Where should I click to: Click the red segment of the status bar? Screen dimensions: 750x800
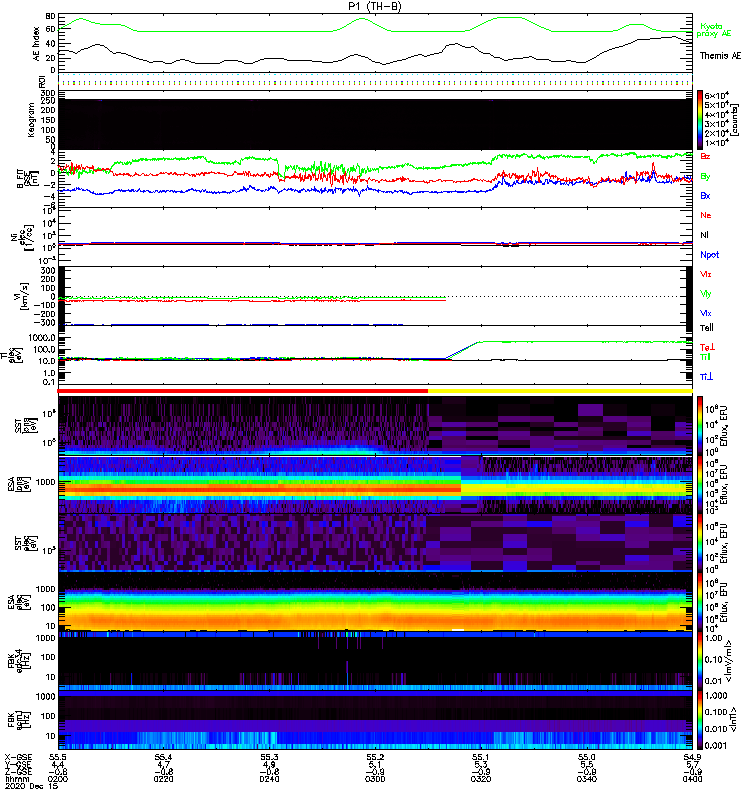point(244,391)
